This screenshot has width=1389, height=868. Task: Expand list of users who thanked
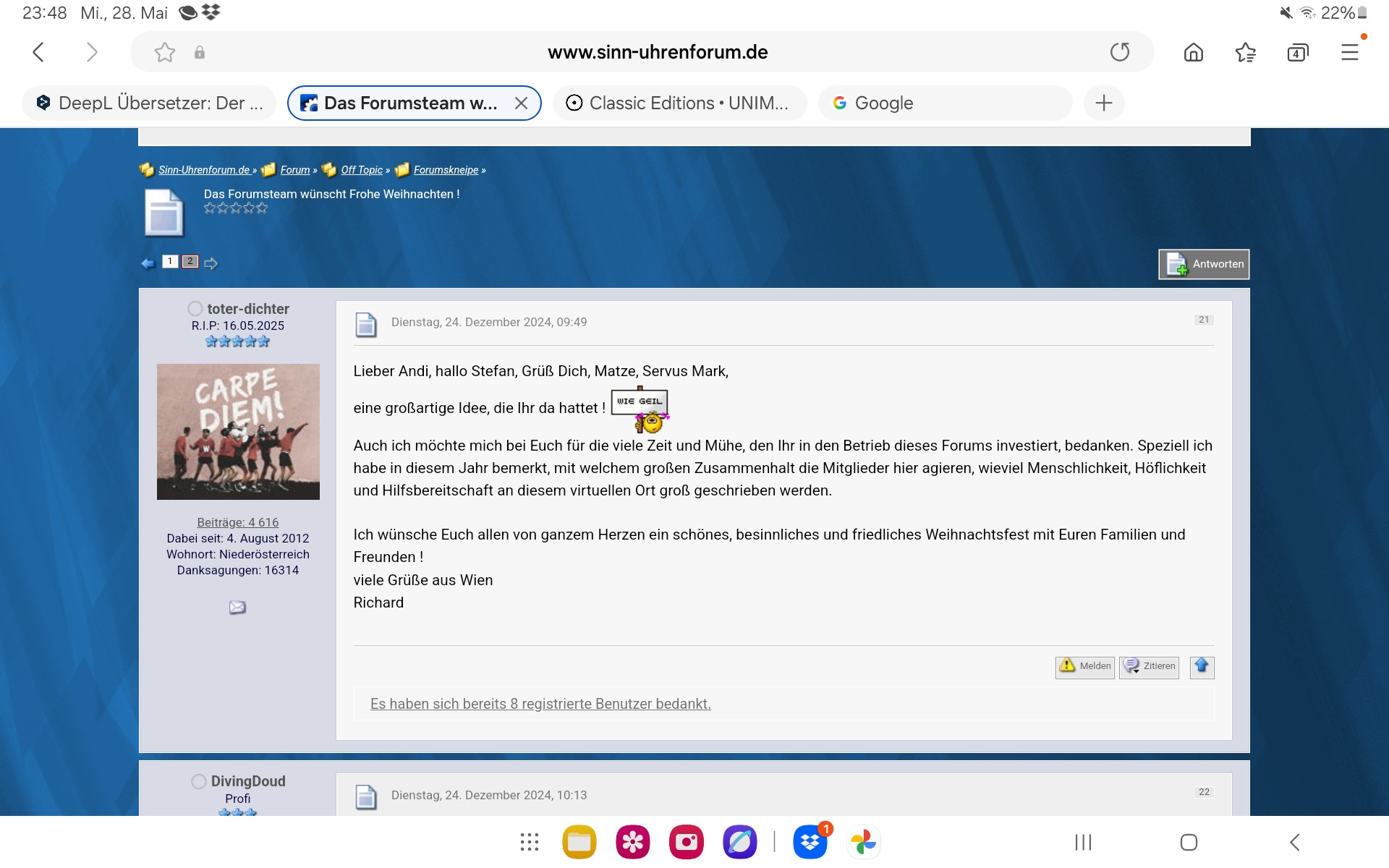pos(540,704)
